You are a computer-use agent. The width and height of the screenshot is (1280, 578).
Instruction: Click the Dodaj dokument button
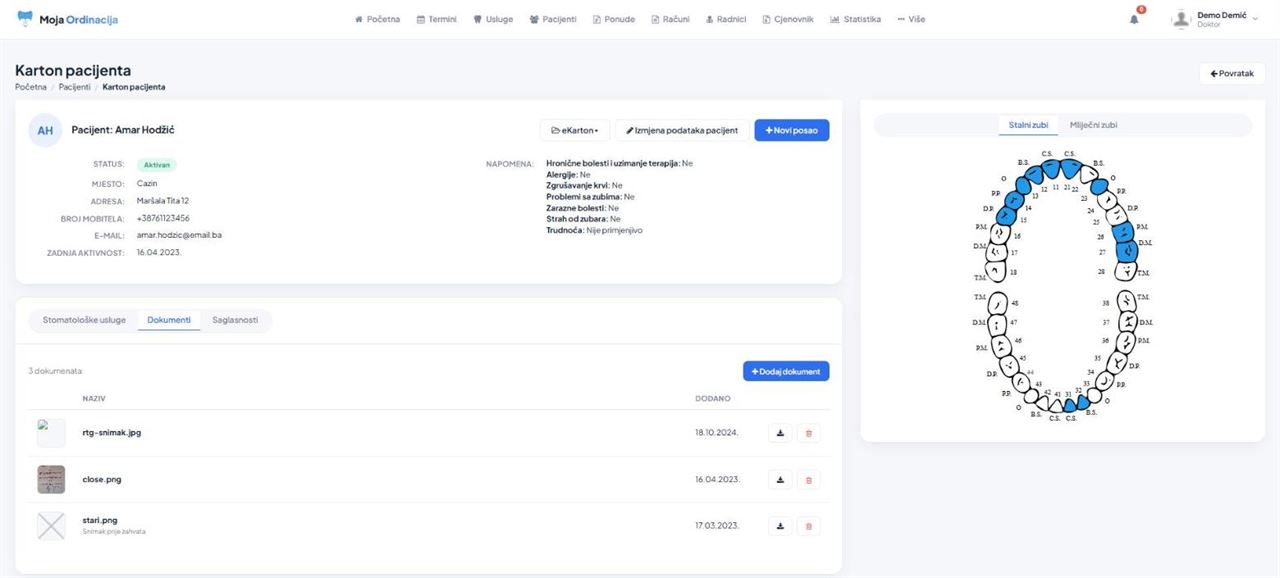point(786,371)
